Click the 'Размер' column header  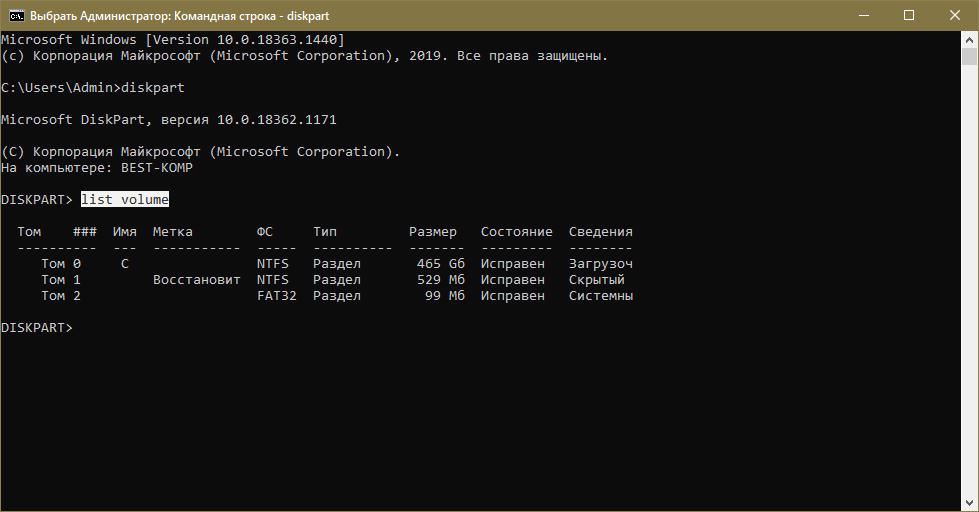pos(433,232)
